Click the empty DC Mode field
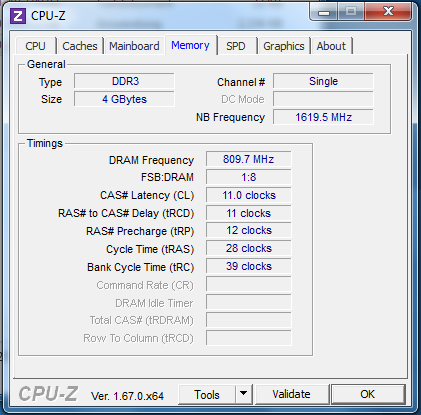Screen dimensions: 421x415 [x=323, y=99]
